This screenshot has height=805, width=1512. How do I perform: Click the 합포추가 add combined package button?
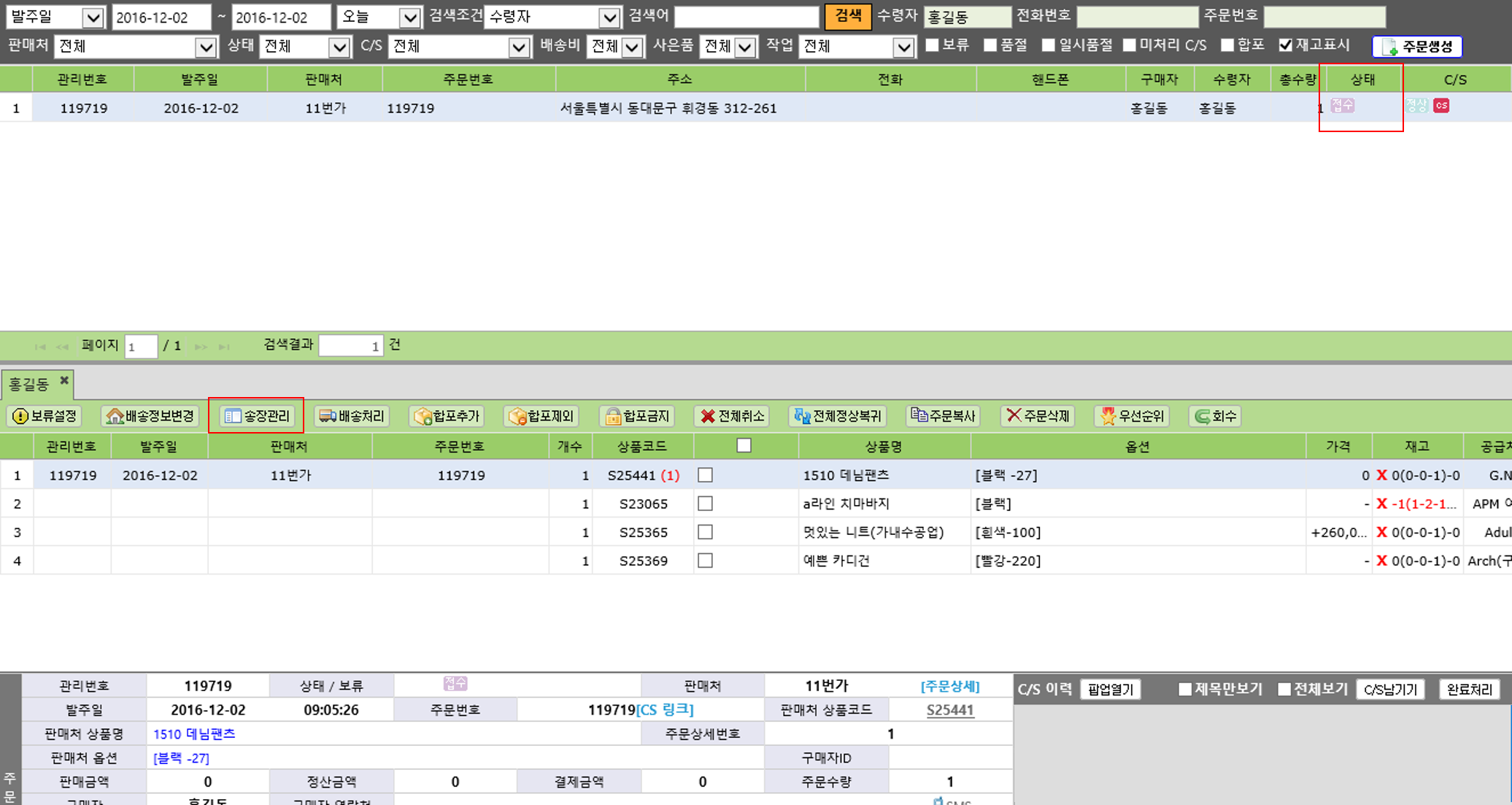point(447,416)
